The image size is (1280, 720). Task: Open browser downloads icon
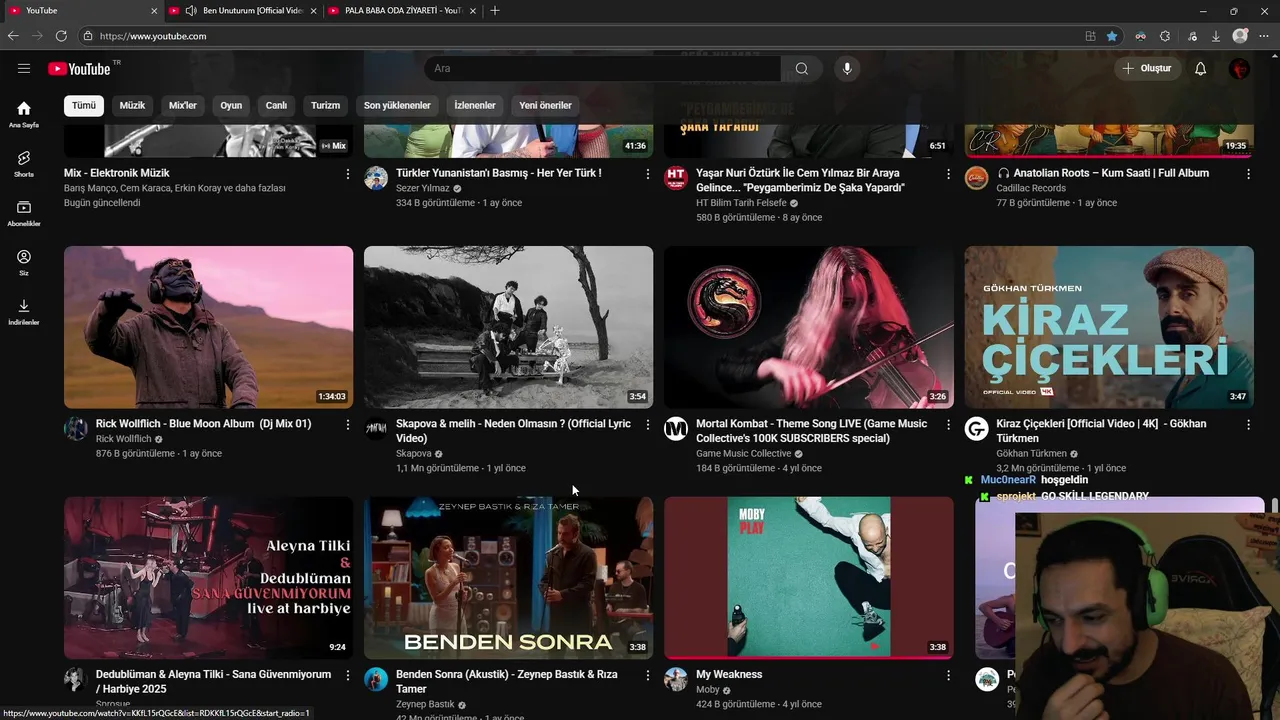(x=1216, y=36)
